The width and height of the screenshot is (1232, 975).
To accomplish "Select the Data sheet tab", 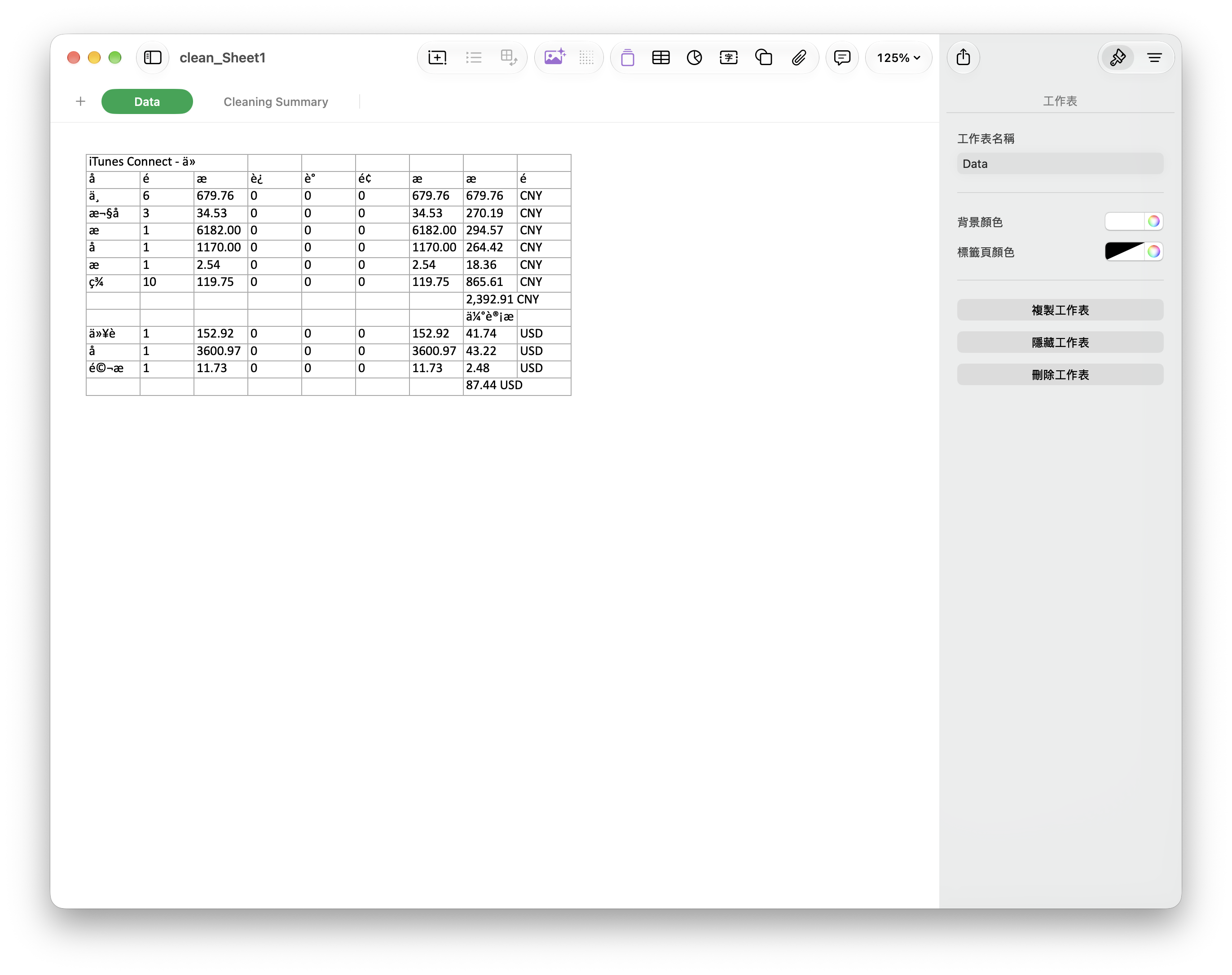I will point(147,101).
